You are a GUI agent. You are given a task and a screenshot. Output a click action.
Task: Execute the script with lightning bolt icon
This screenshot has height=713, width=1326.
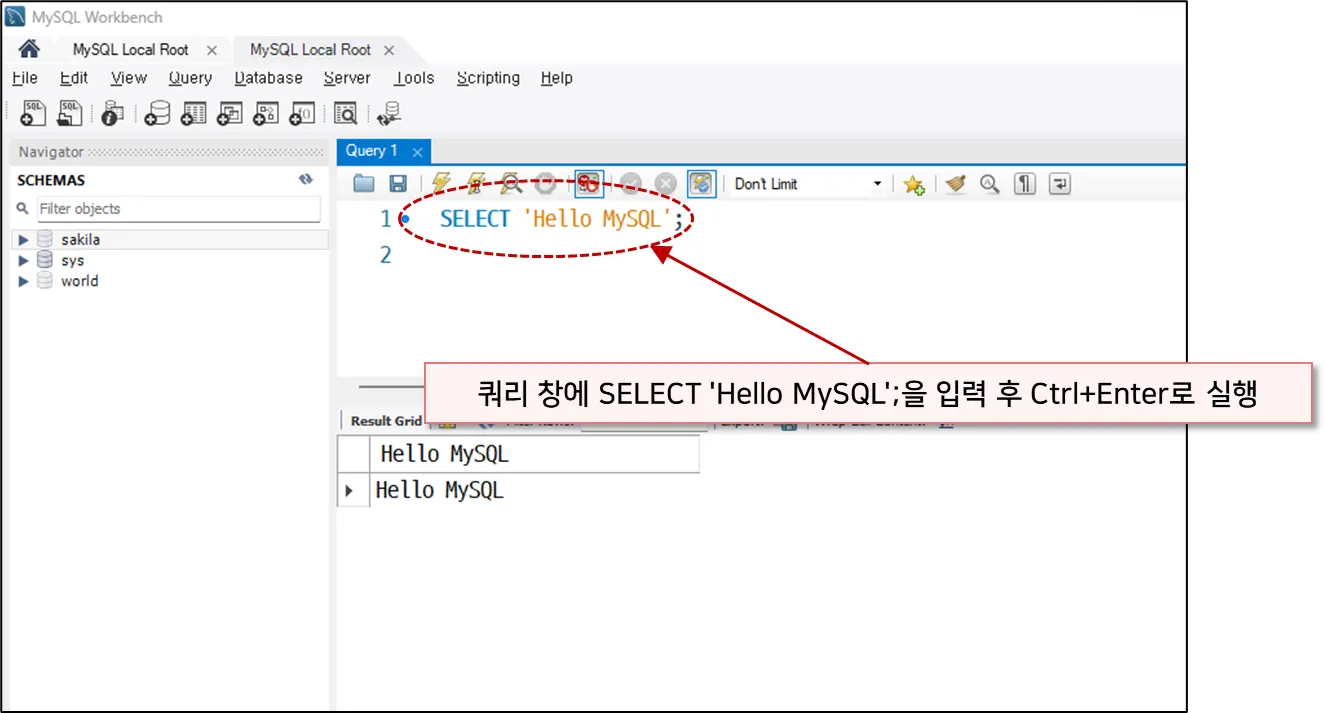click(442, 184)
